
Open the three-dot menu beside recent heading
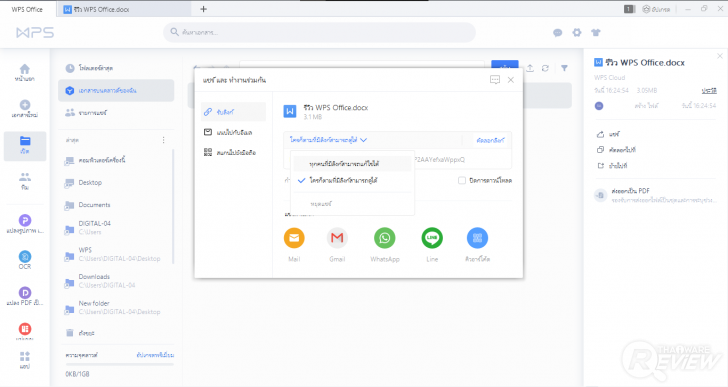(163, 140)
